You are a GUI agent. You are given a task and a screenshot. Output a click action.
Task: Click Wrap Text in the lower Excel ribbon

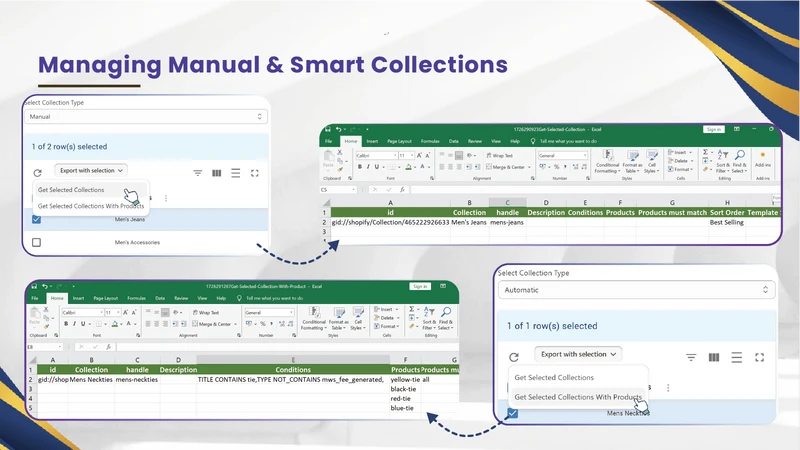pos(206,312)
